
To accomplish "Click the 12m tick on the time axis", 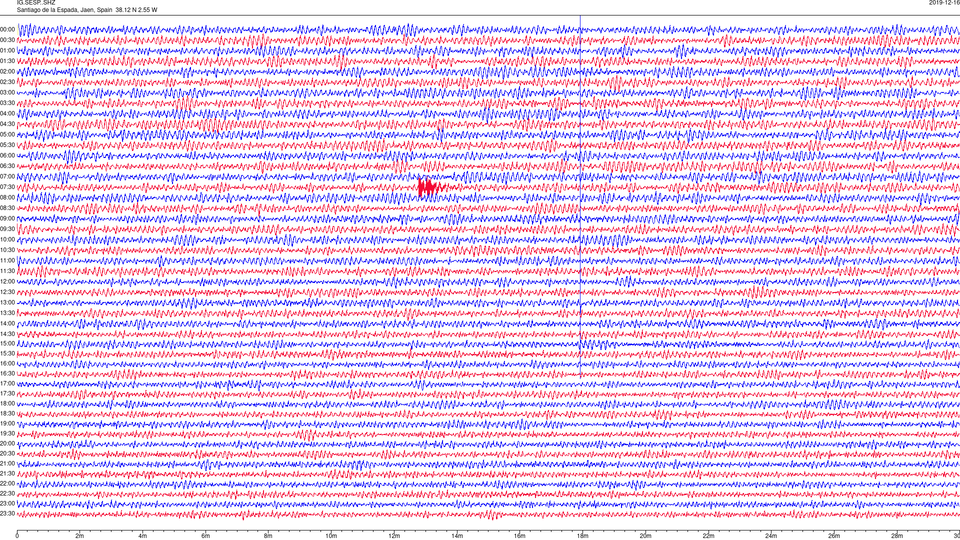I will pyautogui.click(x=394, y=536).
